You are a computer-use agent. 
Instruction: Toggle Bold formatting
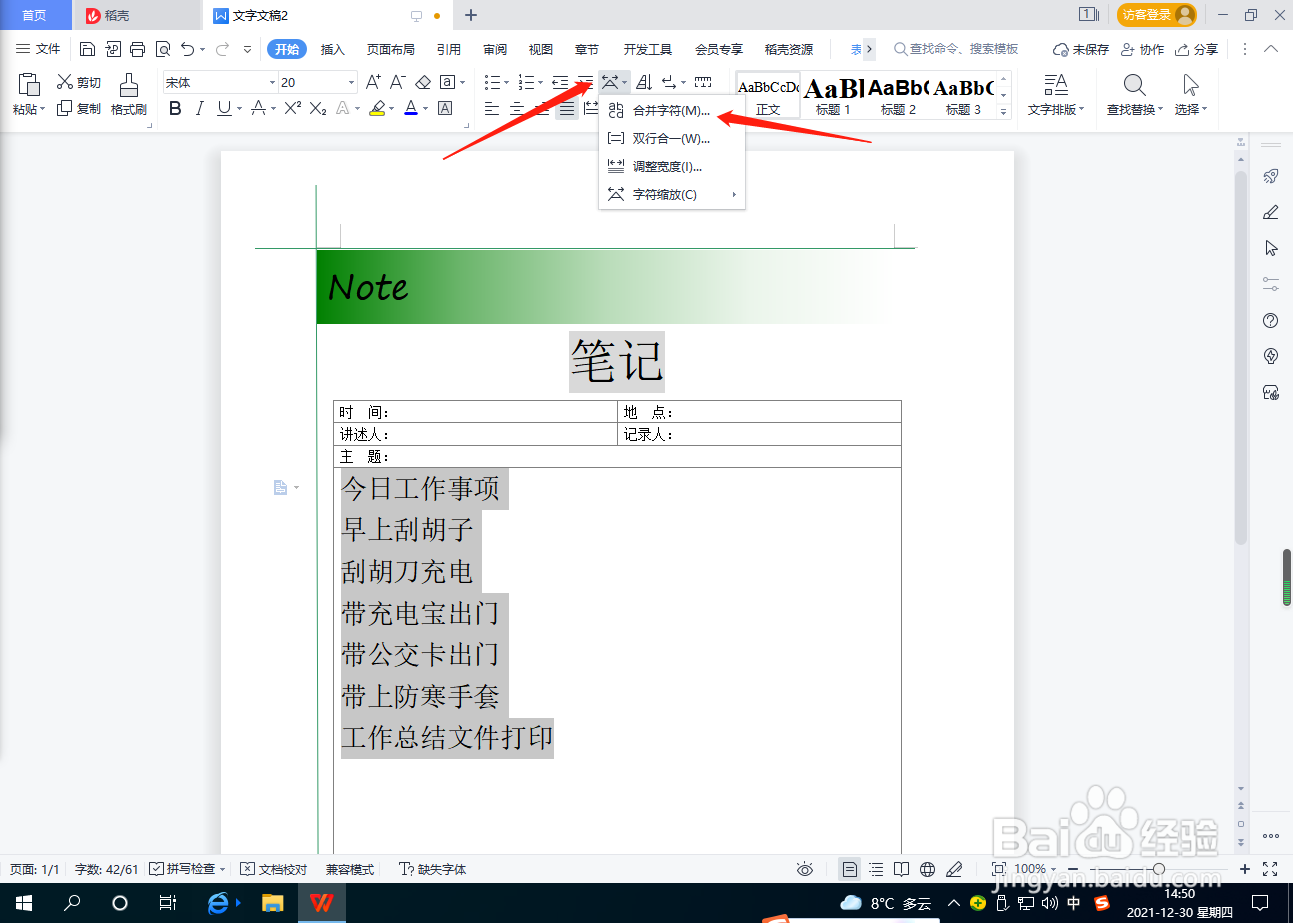click(175, 108)
